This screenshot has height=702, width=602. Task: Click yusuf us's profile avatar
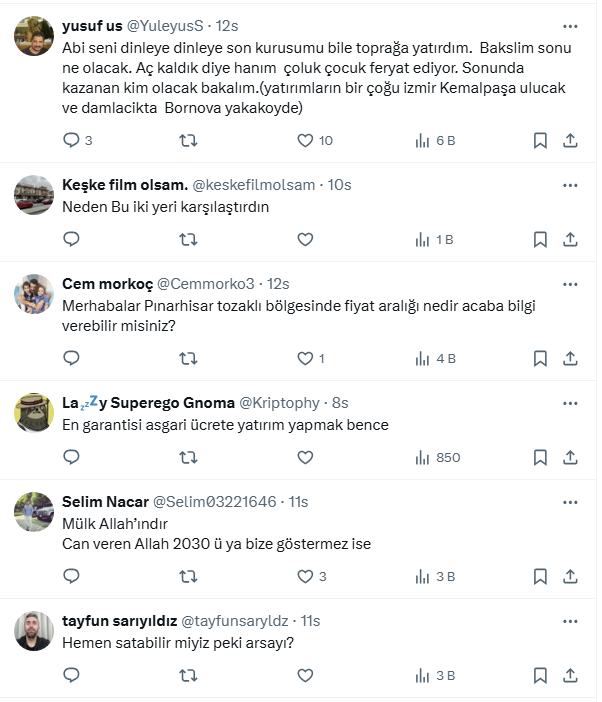coord(34,36)
